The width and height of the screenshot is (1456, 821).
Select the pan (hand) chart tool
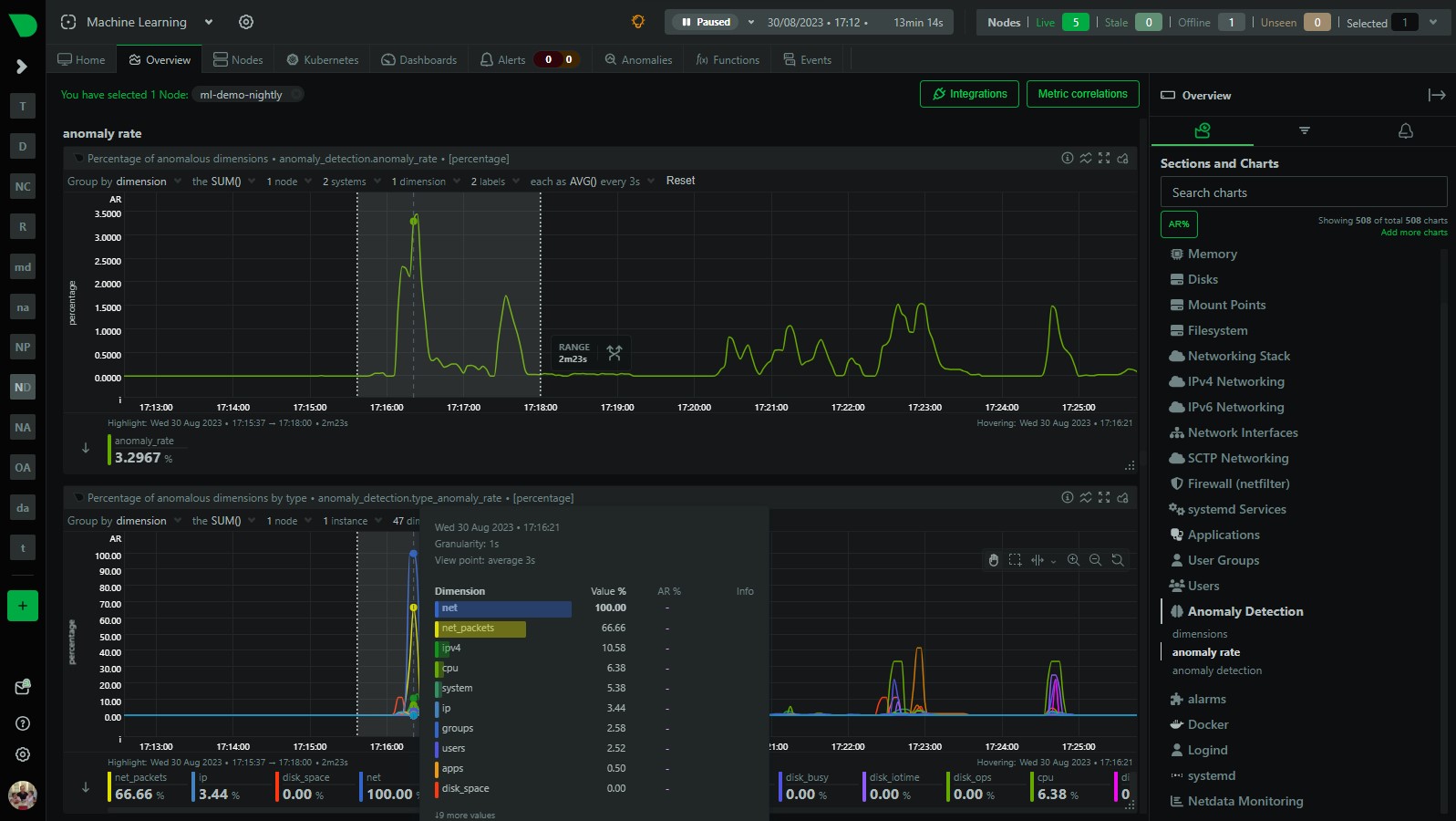point(993,560)
